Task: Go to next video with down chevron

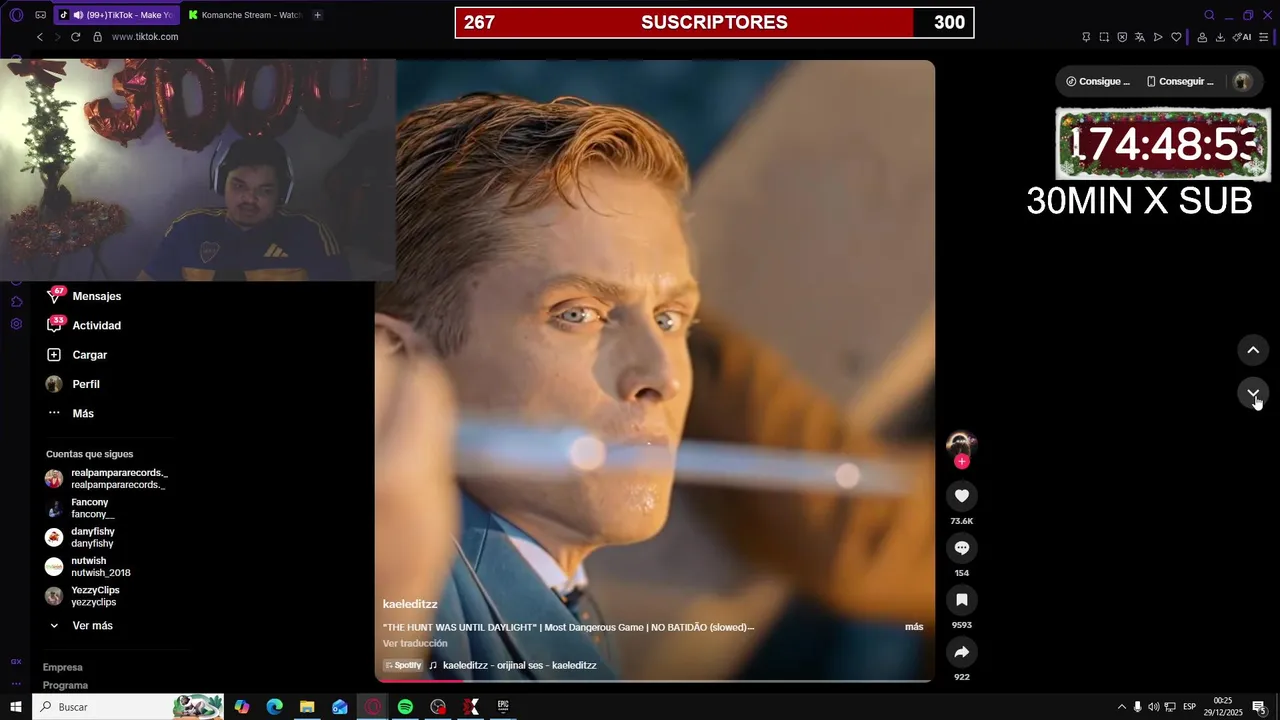Action: [x=1253, y=393]
